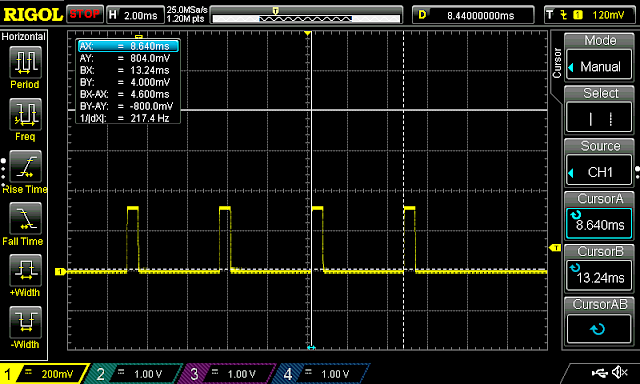640x384 pixels.
Task: Select the -Width measurement icon
Action: point(25,322)
